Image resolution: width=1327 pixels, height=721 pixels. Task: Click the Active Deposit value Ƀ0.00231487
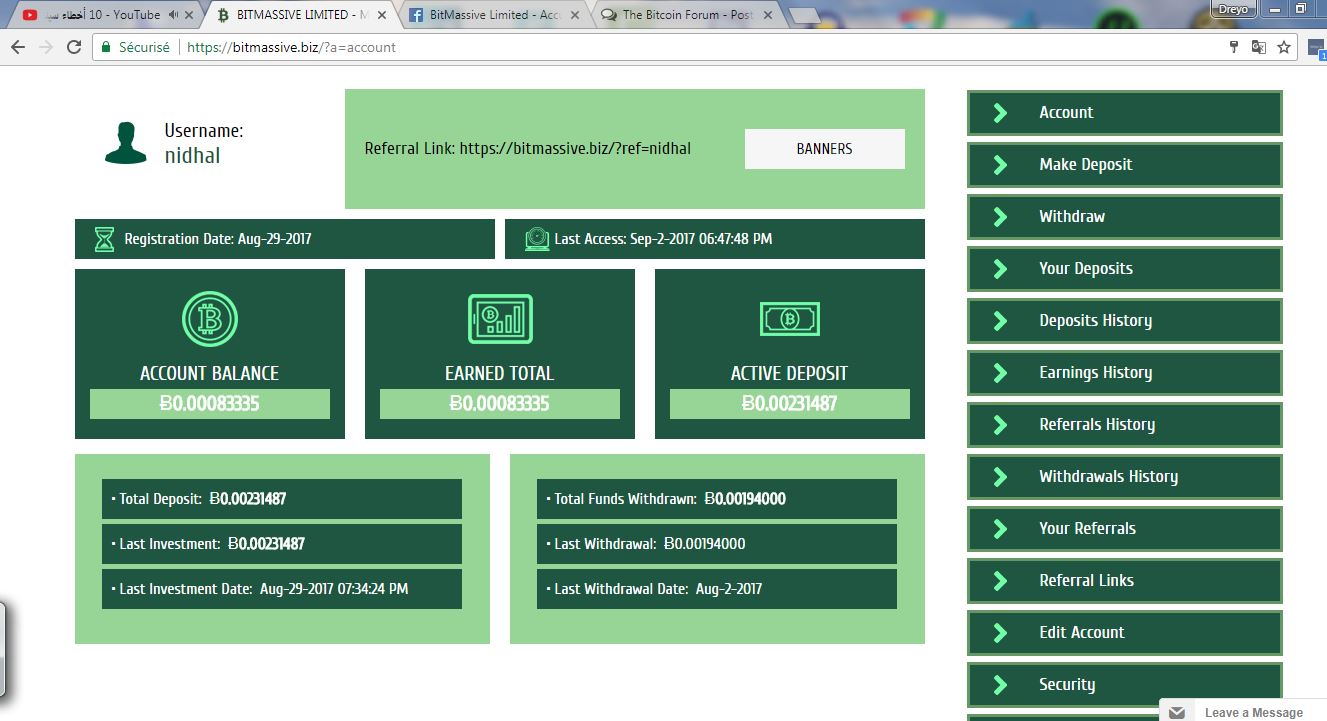coord(790,404)
